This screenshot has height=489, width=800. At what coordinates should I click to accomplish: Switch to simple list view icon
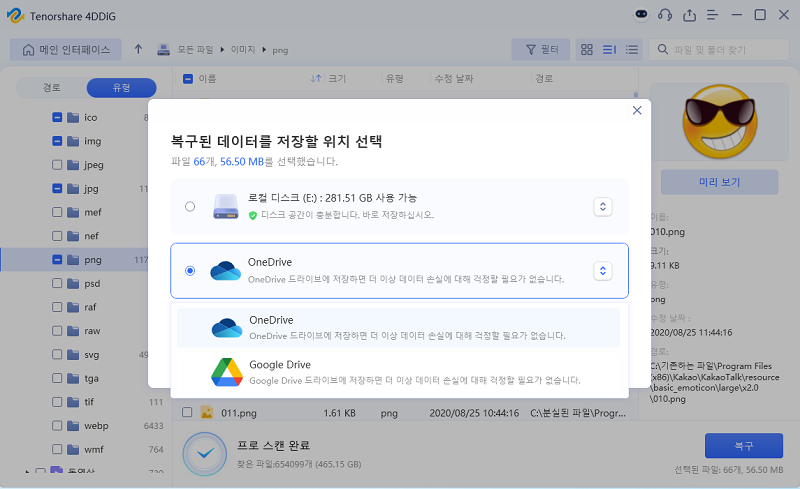631,49
